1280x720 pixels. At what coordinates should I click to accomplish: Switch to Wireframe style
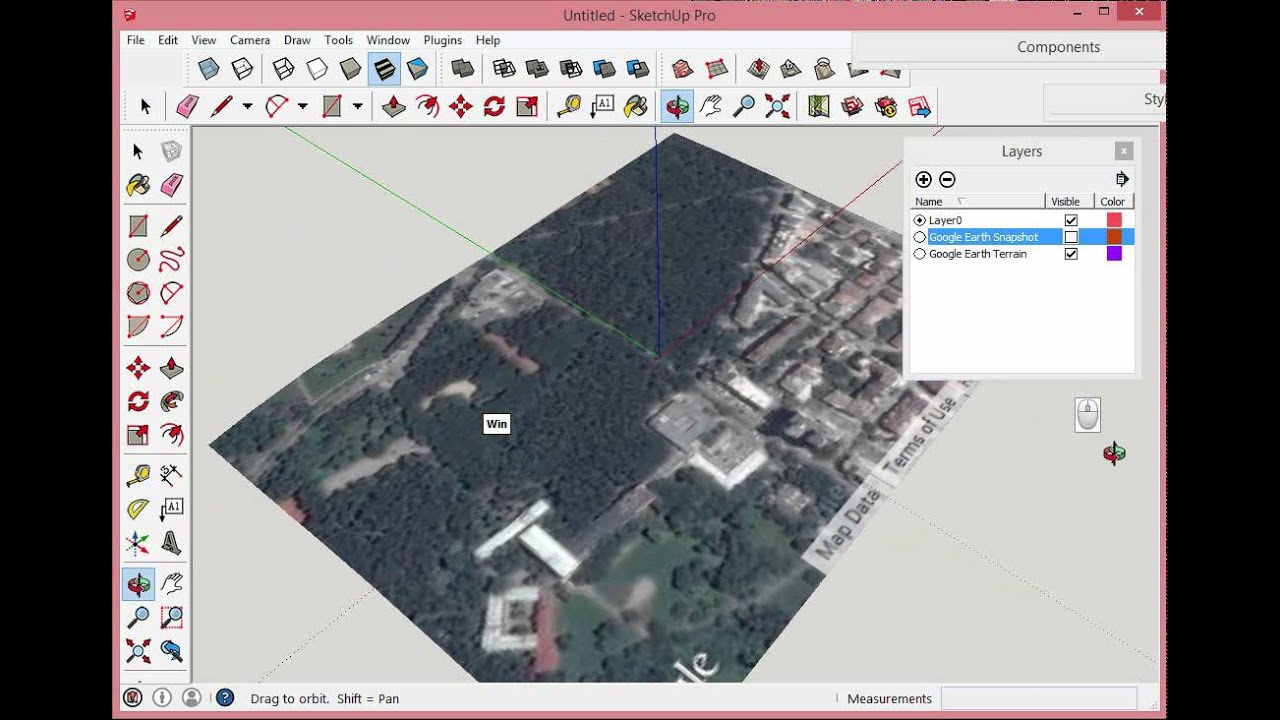tap(284, 69)
